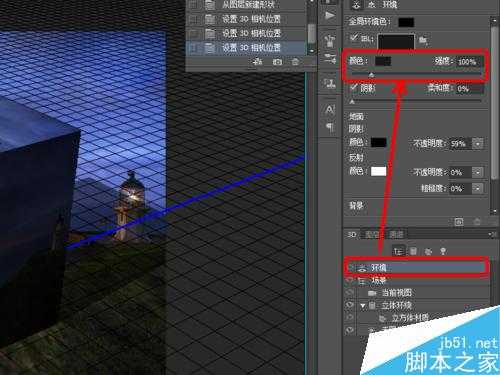Select the 环境 item in 3D panel
This screenshot has width=500, height=375.
(x=417, y=267)
